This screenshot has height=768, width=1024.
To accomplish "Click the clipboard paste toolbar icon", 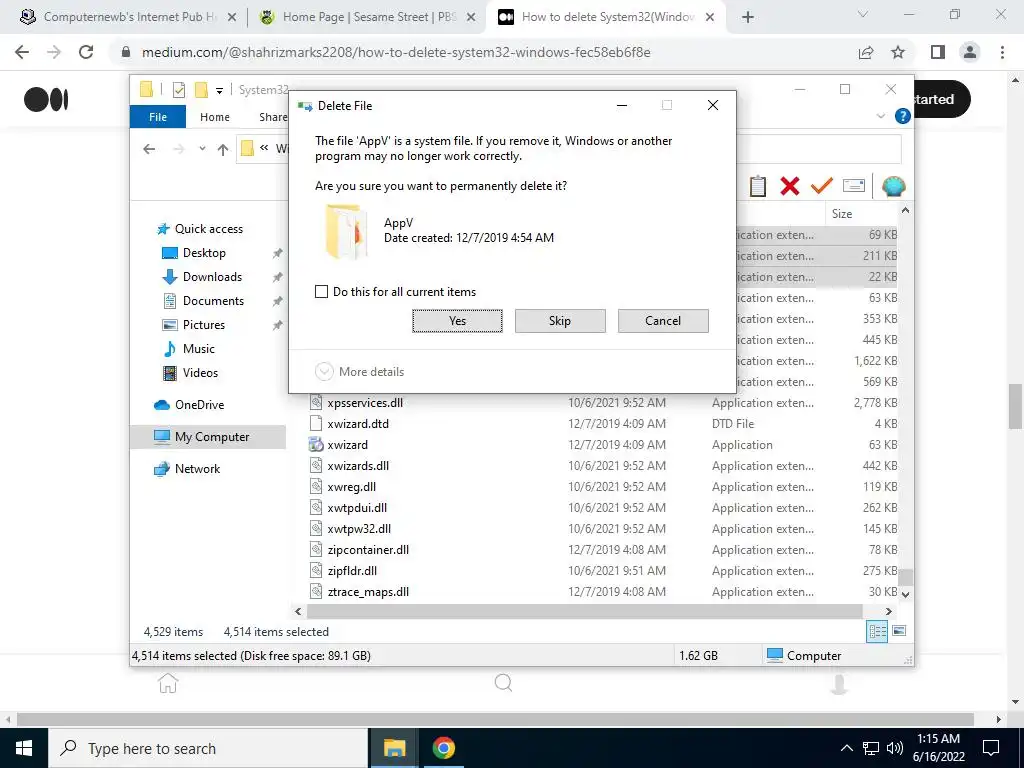I will 758,186.
